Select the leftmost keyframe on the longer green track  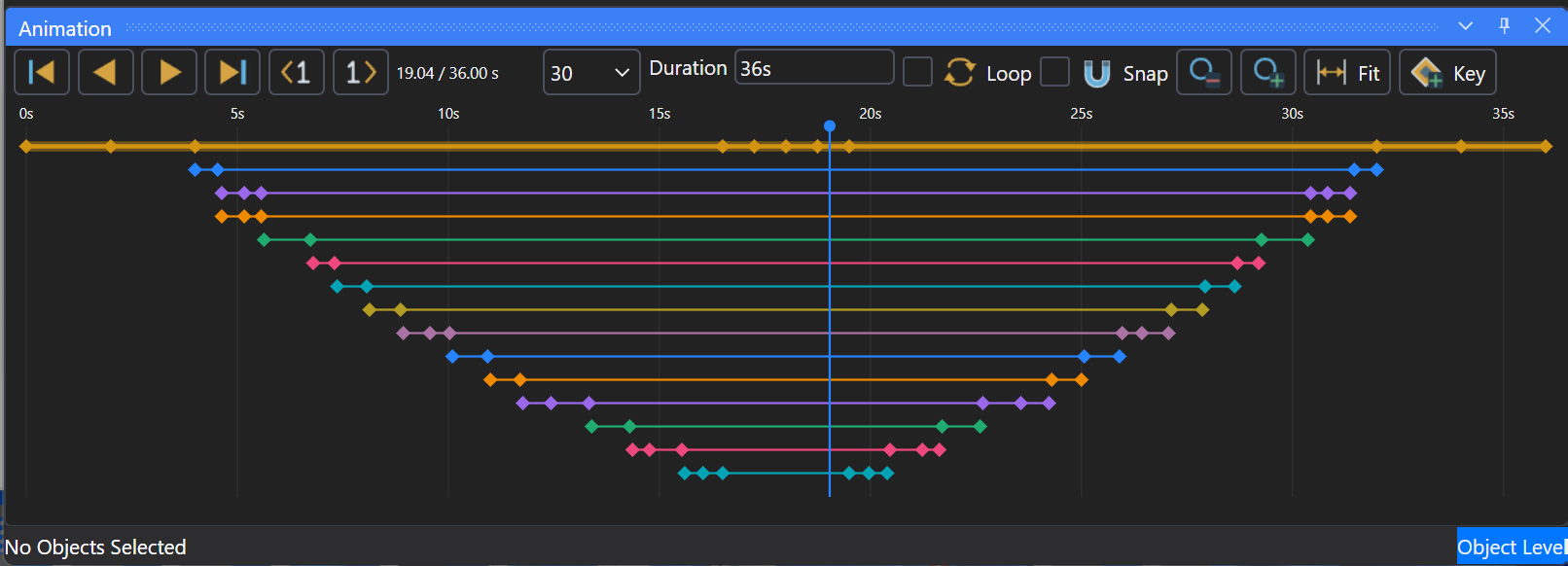tap(264, 240)
